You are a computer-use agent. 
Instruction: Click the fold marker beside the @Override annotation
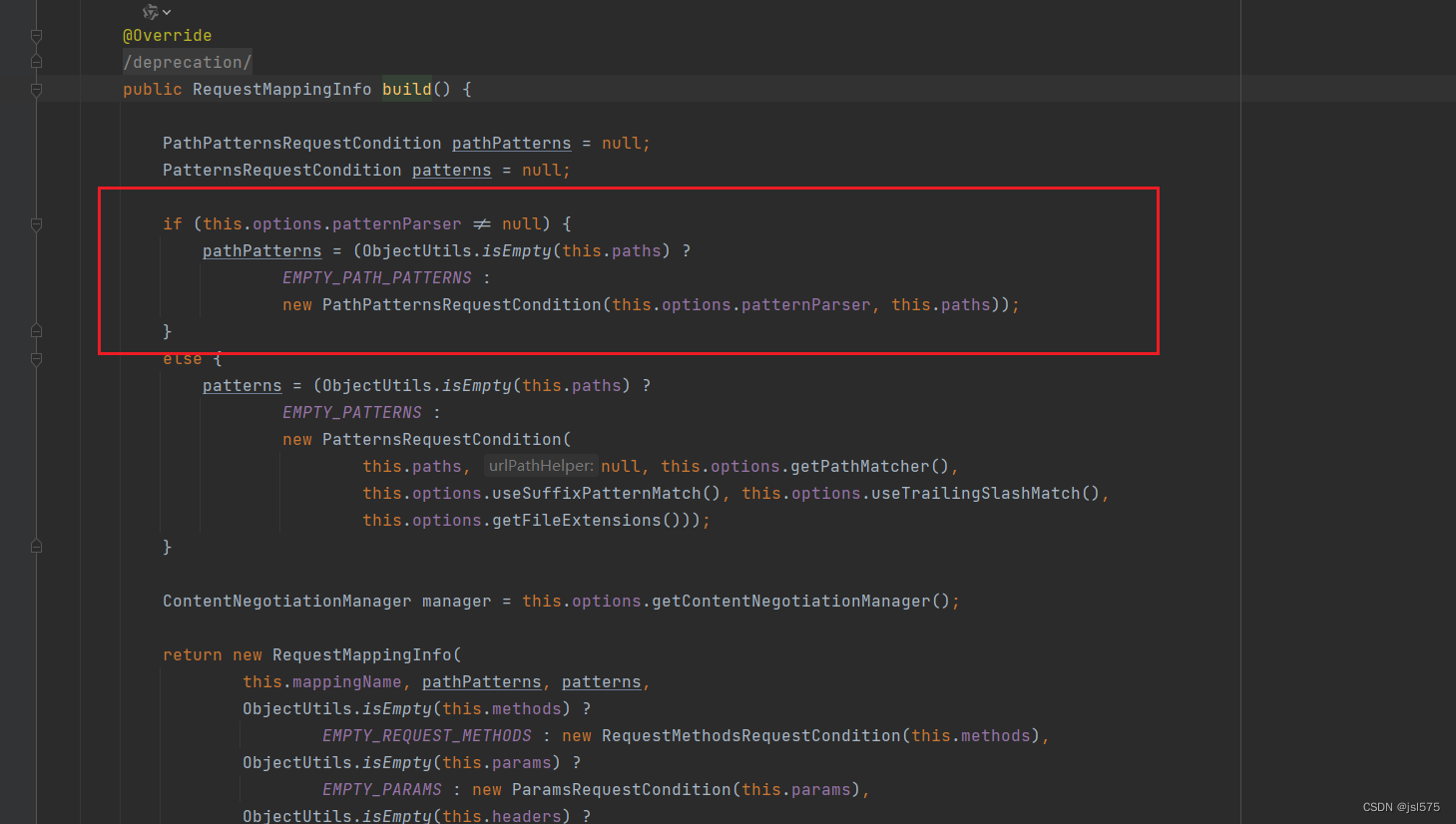tap(36, 35)
